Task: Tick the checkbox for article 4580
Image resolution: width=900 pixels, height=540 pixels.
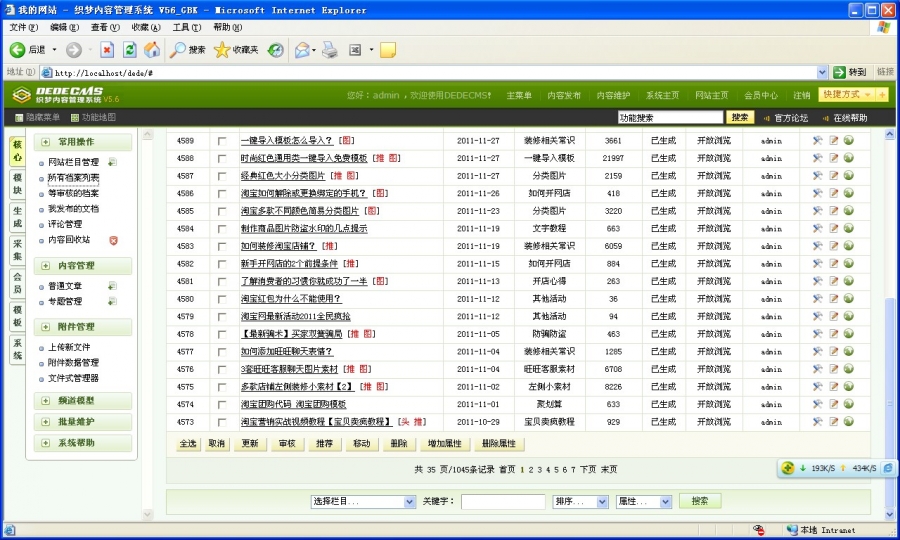Action: coord(222,299)
